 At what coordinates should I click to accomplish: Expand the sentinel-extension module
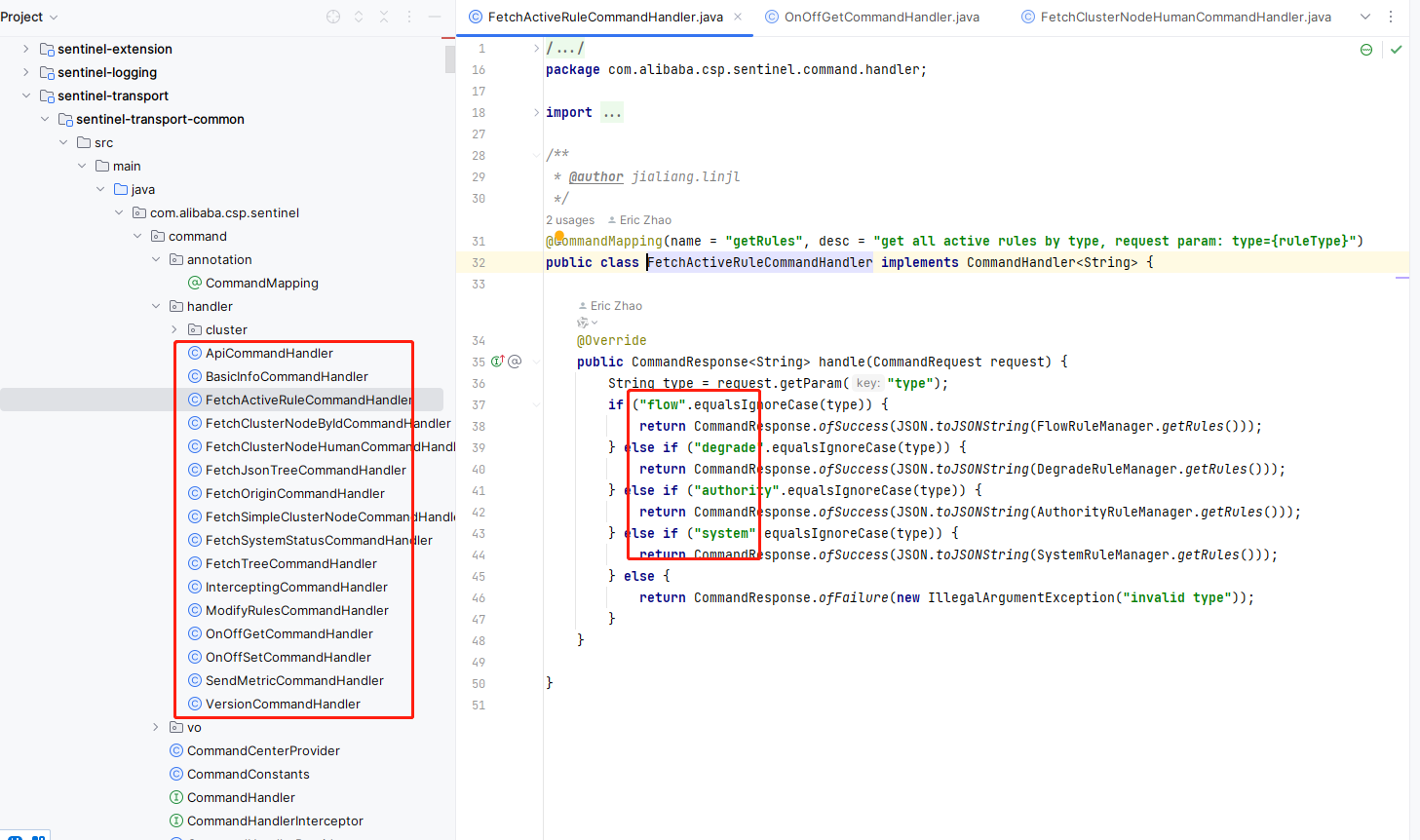coord(26,49)
